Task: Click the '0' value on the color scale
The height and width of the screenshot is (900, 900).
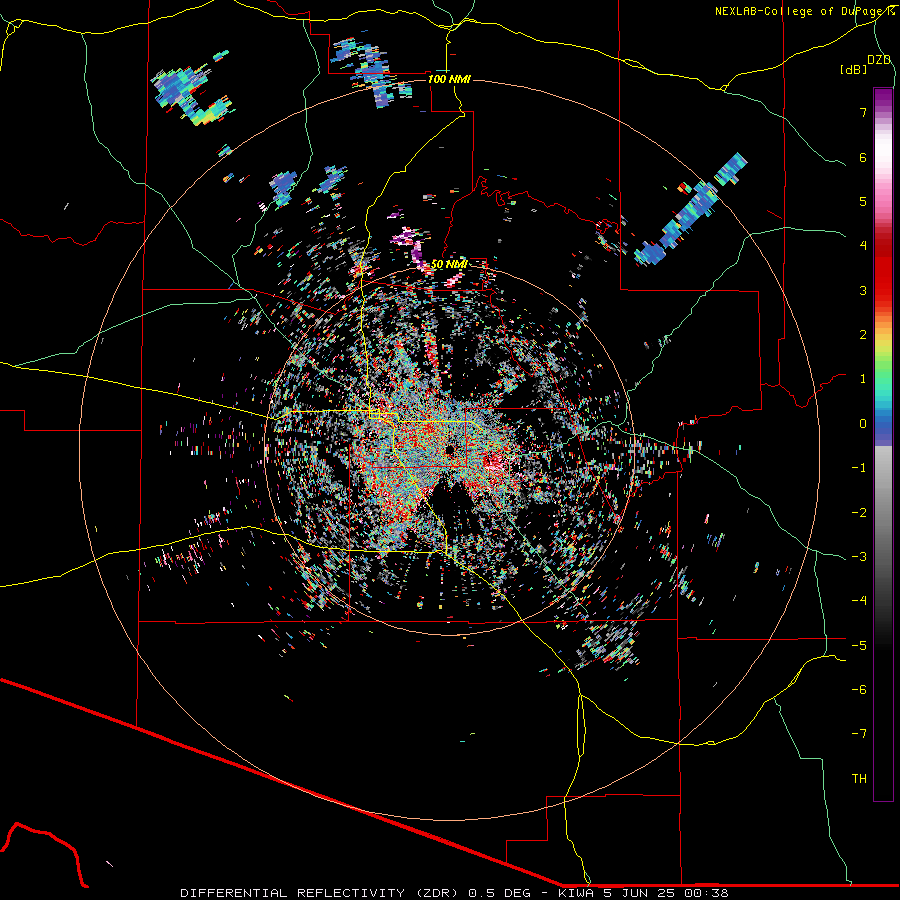Action: pos(863,424)
